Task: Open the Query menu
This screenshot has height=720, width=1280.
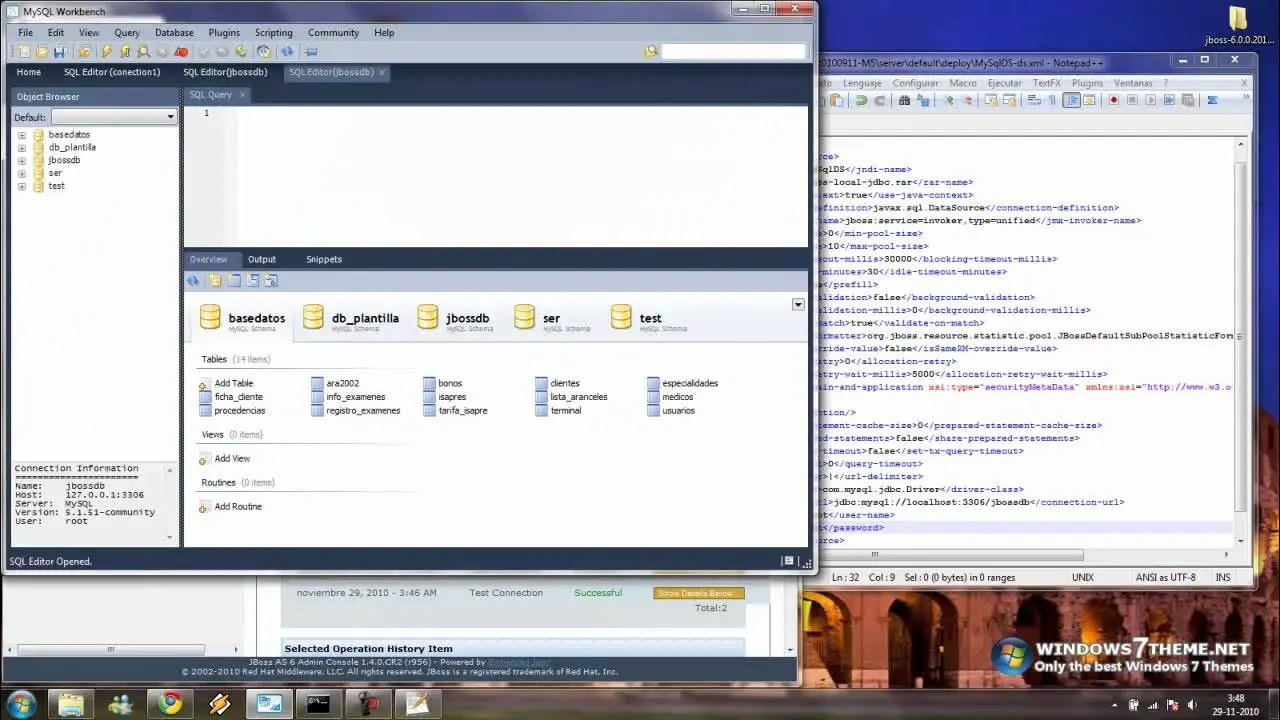Action: click(127, 32)
